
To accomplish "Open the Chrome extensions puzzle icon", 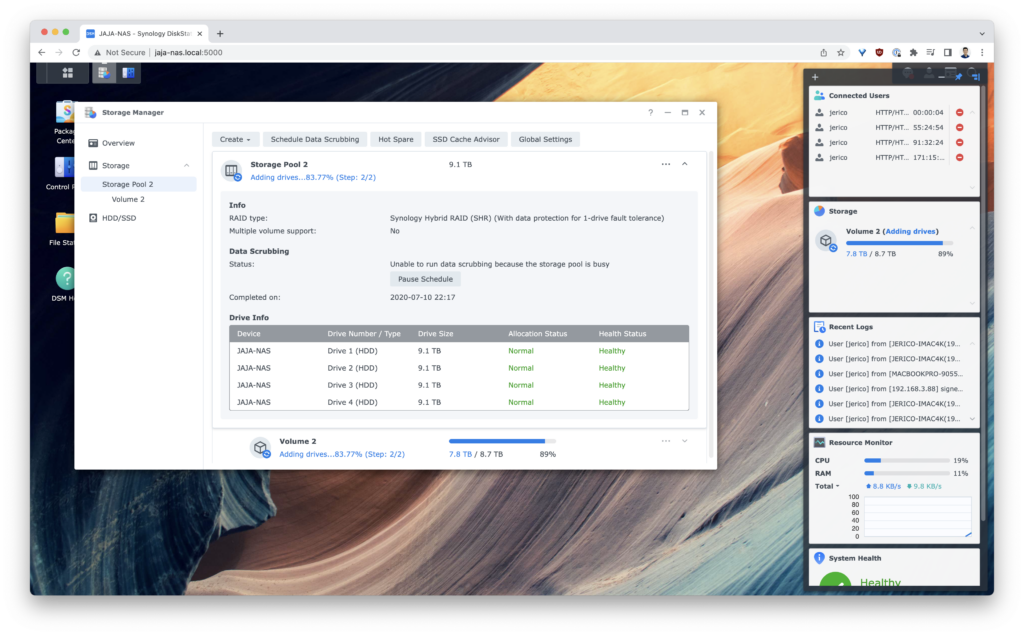I will (x=913, y=52).
